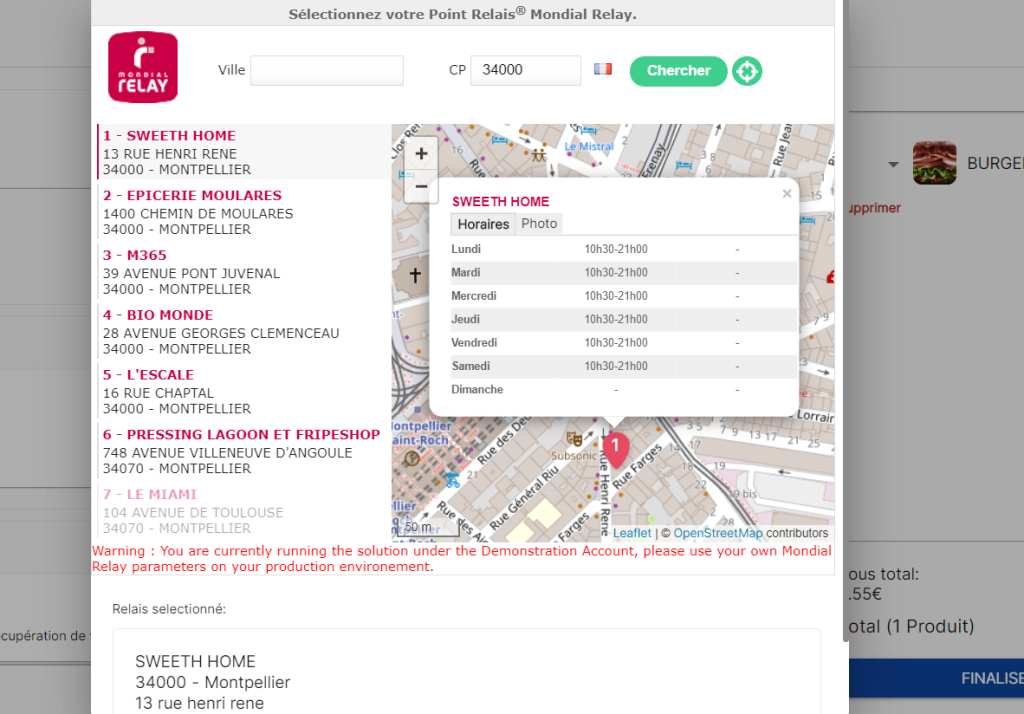Select relay 1 - SWEETH HOME
1024x714 pixels.
click(244, 152)
